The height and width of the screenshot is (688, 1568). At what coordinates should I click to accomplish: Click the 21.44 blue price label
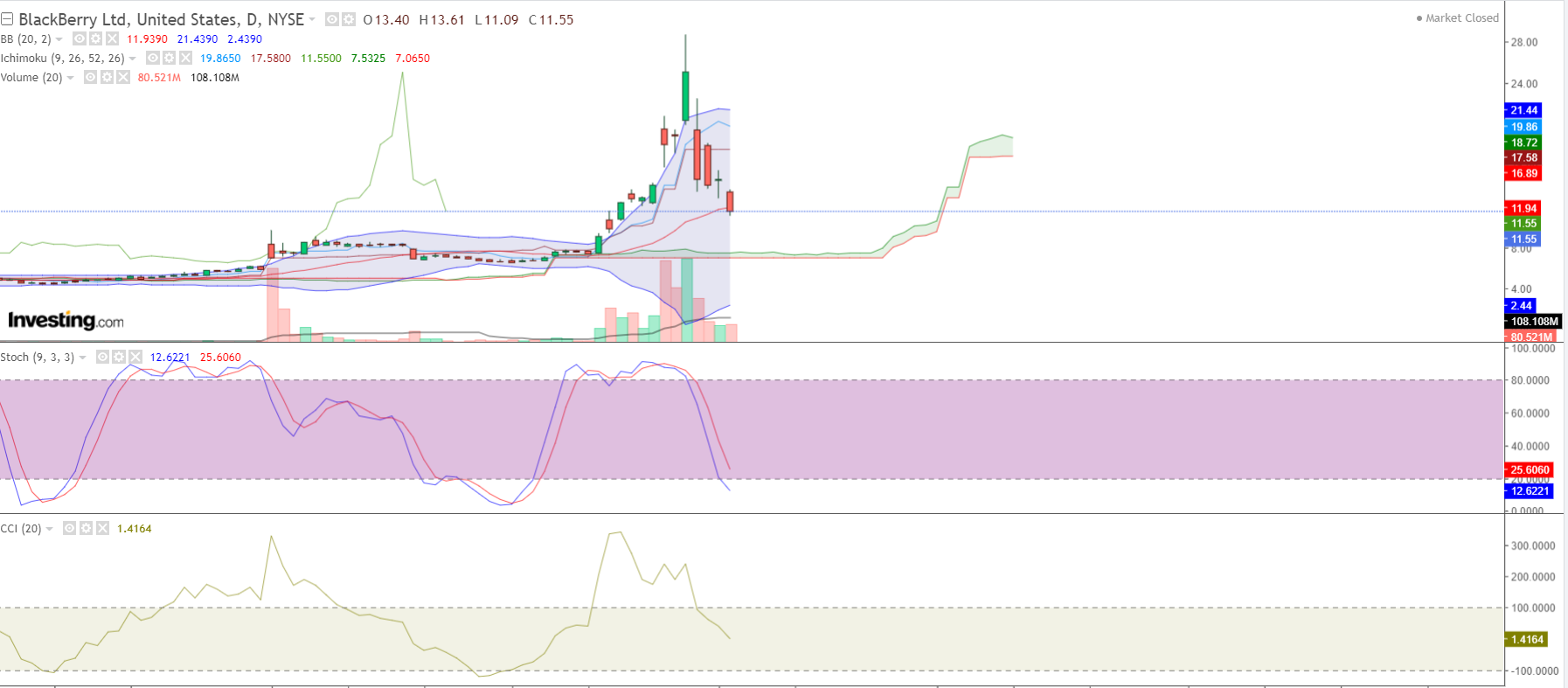tap(1523, 110)
